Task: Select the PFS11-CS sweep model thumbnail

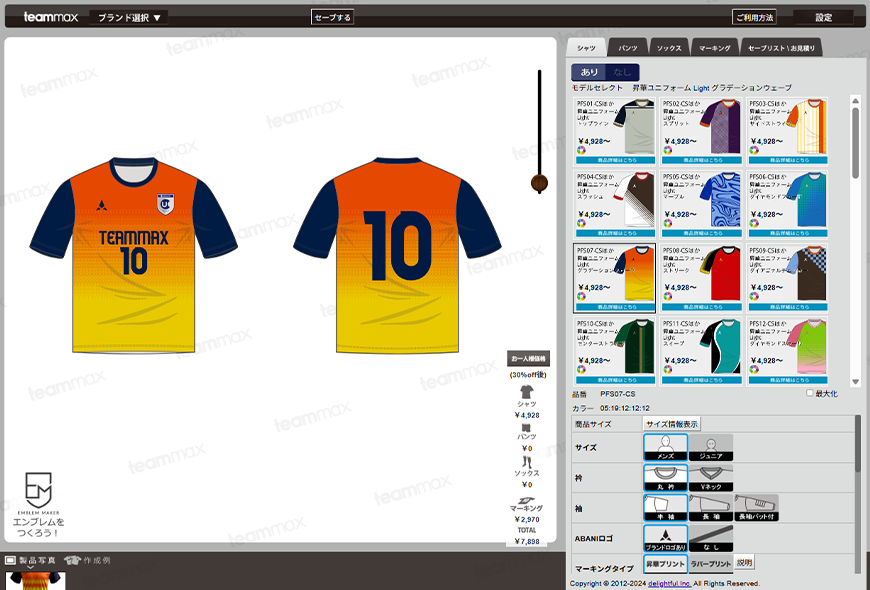Action: tap(701, 351)
